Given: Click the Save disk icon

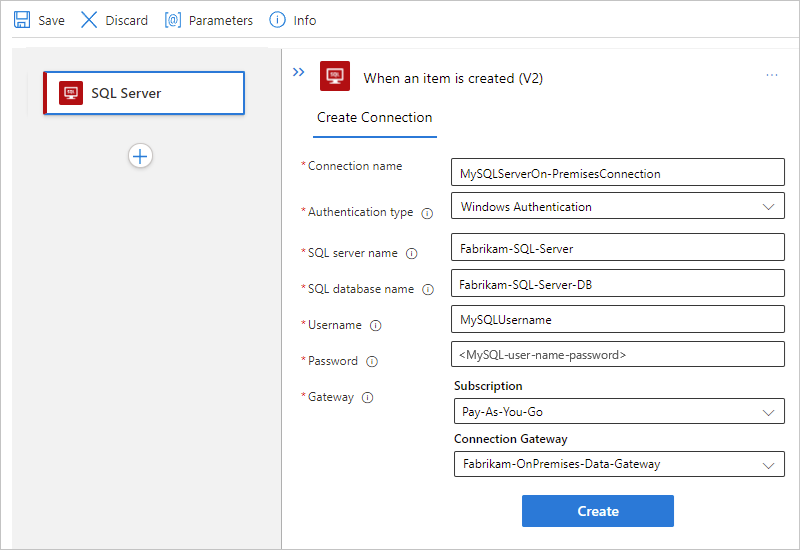Looking at the screenshot, I should click(21, 20).
